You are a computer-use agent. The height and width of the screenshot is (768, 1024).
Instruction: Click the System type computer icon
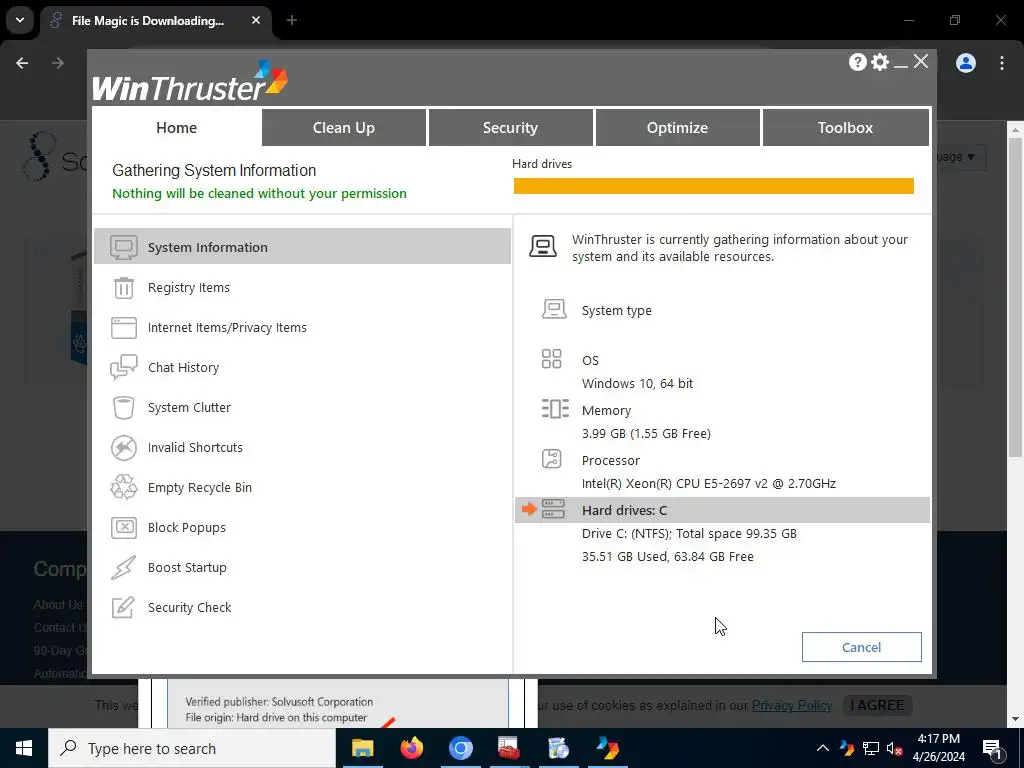pyautogui.click(x=554, y=309)
